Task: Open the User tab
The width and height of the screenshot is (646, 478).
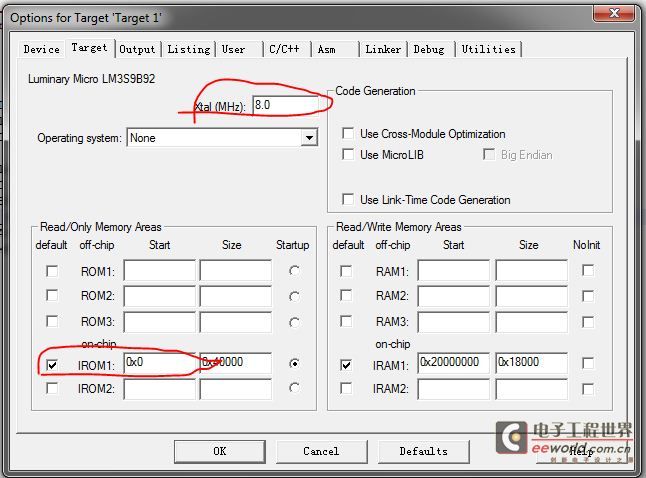Action: pyautogui.click(x=239, y=49)
